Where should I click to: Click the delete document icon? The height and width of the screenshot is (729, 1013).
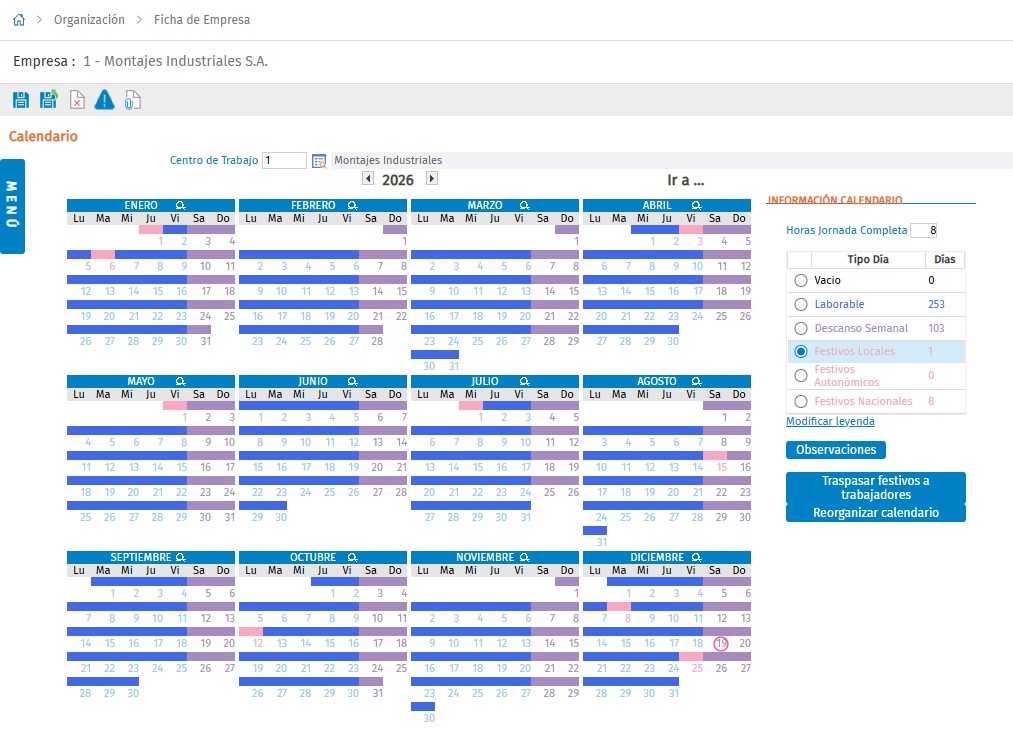coord(77,100)
